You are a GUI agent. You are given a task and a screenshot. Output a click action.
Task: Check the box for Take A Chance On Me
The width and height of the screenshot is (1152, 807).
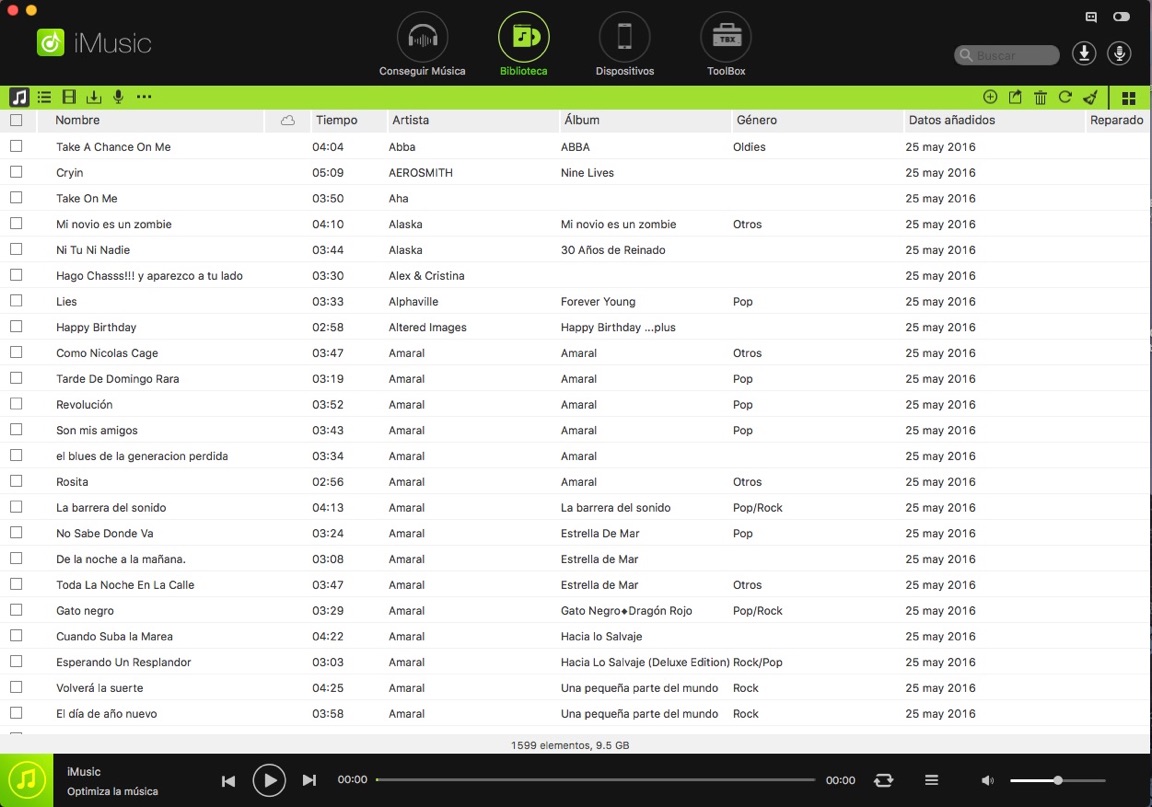(x=16, y=146)
